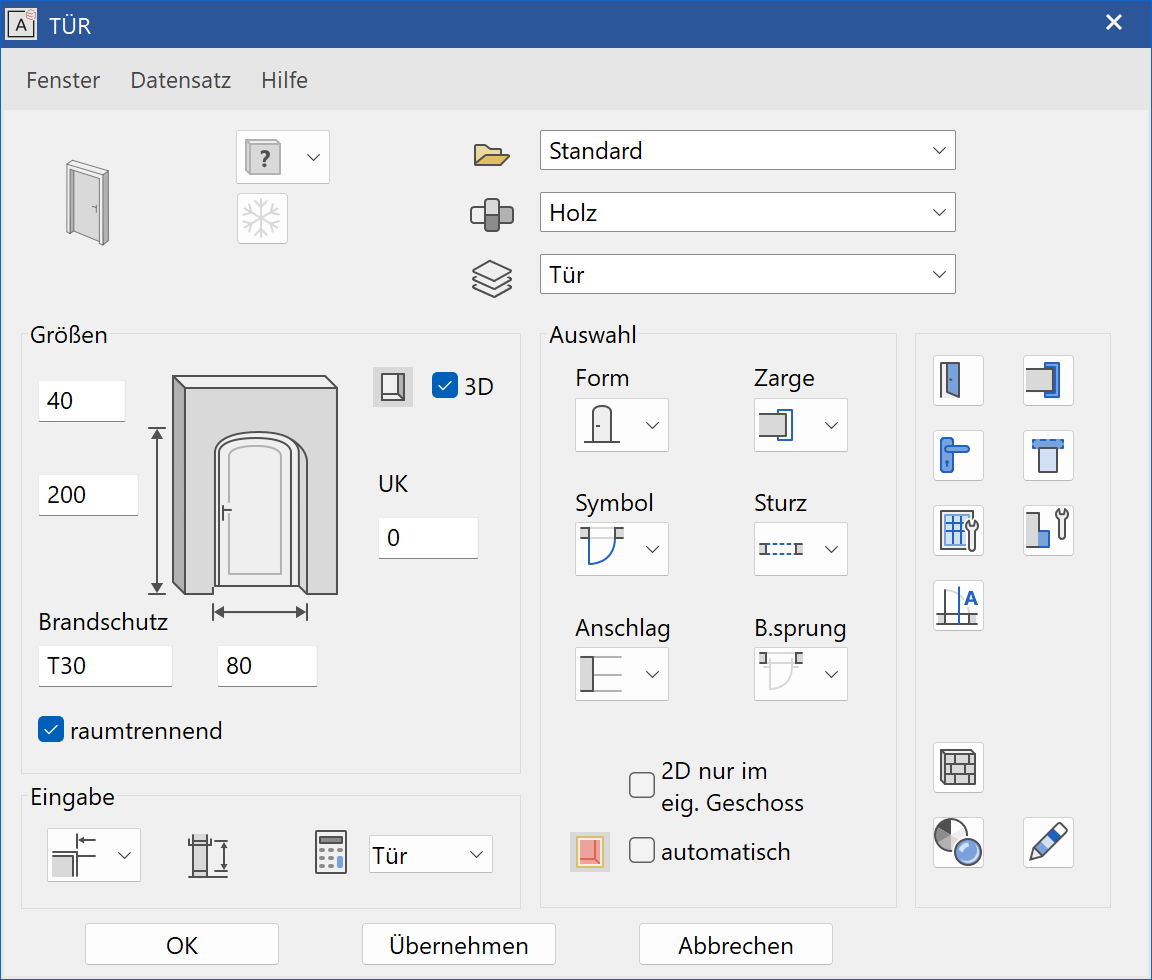The image size is (1152, 980).
Task: Click the app icon in title bar
Action: (21, 24)
